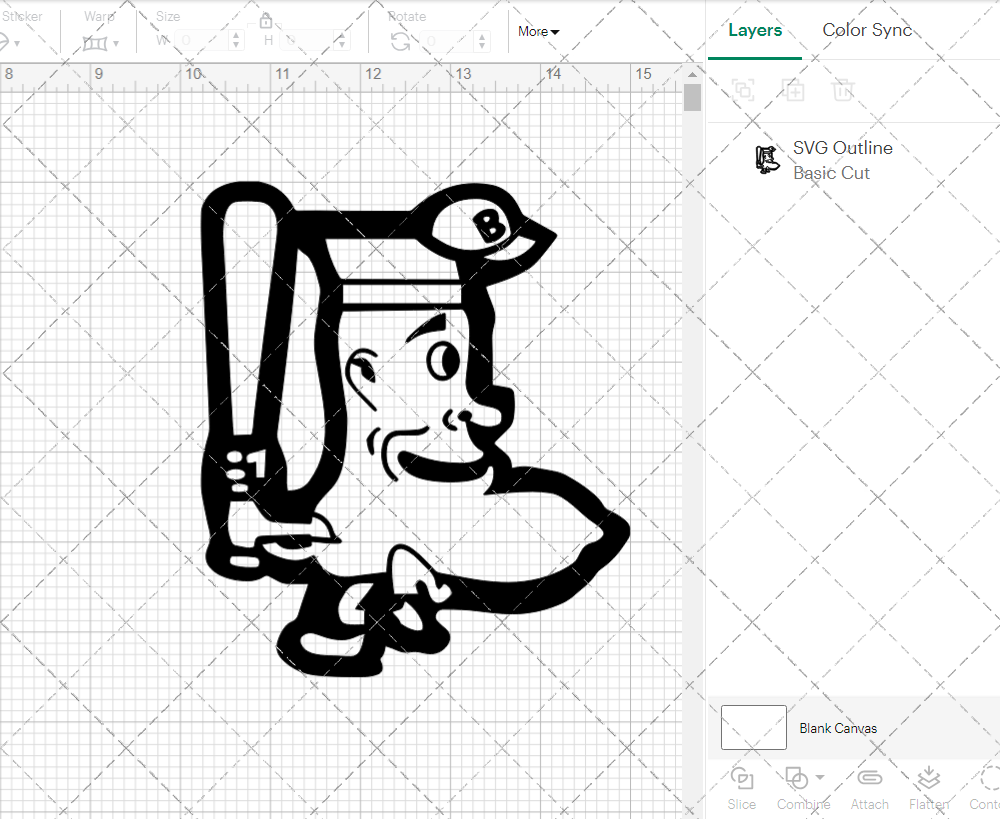Switch to the Color Sync tab
This screenshot has height=819, width=1000.
pyautogui.click(x=867, y=30)
